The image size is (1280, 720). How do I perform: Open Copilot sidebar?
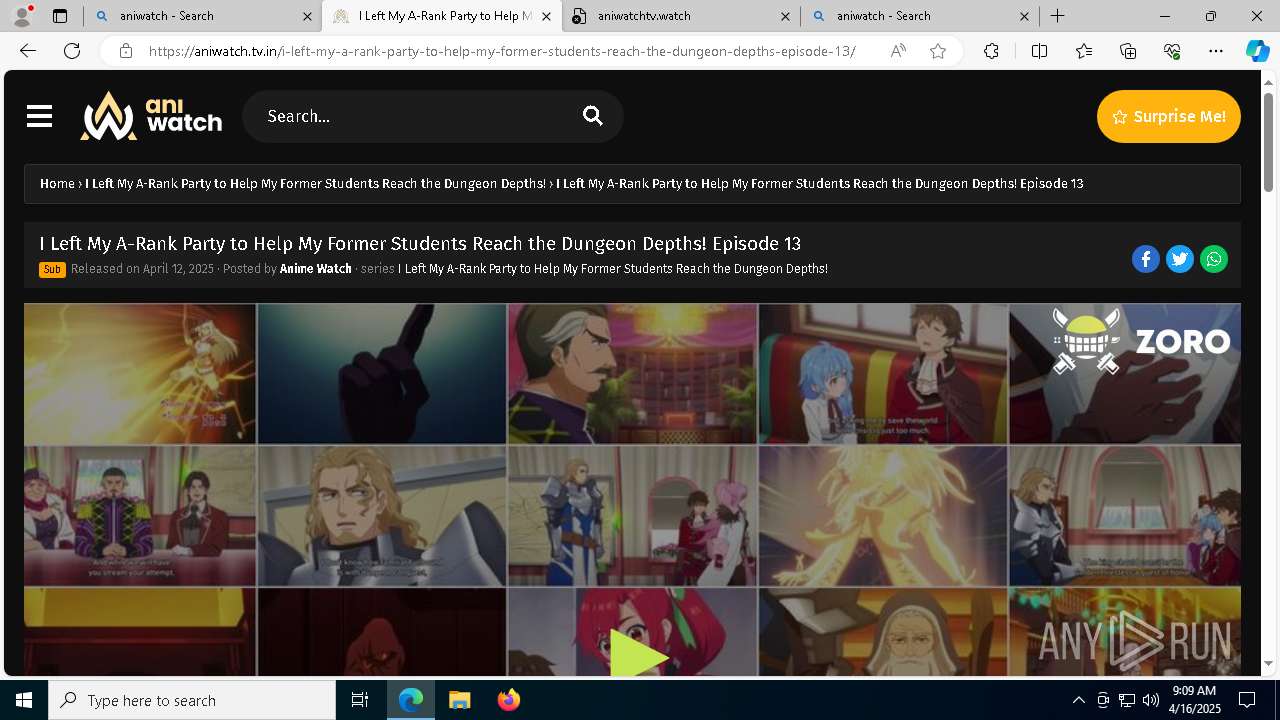(x=1257, y=51)
